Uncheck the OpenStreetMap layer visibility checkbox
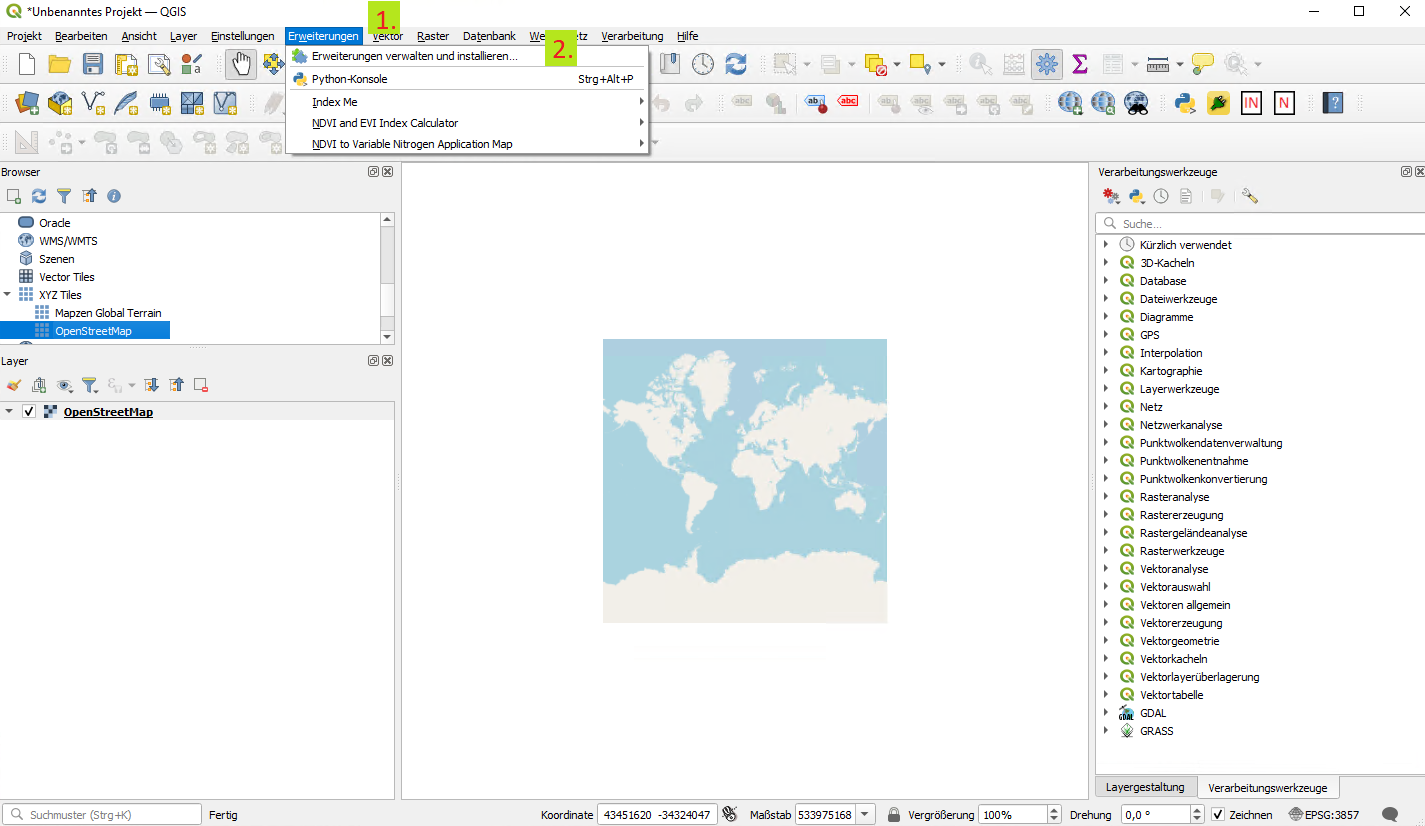The height and width of the screenshot is (826, 1425). [x=29, y=412]
